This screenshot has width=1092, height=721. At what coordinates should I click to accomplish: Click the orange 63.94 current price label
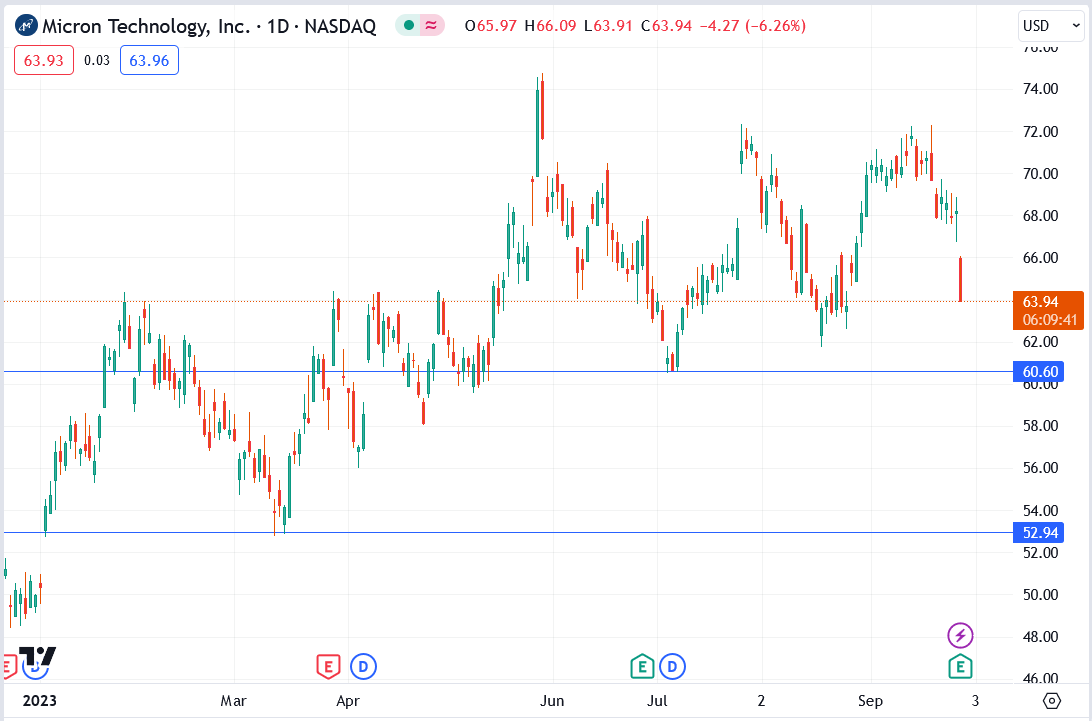click(1040, 302)
